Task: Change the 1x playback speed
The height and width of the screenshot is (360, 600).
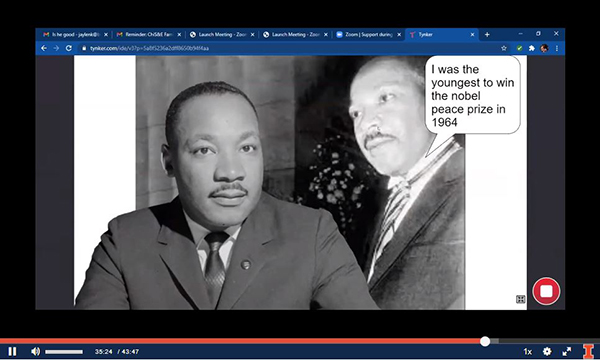Action: [527, 352]
